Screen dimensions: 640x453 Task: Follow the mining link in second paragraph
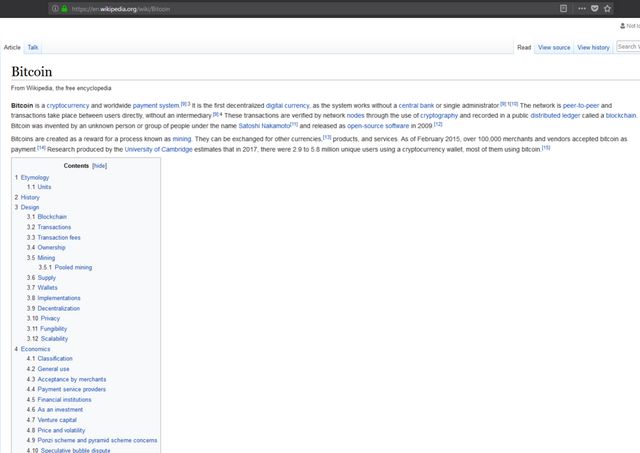182,139
